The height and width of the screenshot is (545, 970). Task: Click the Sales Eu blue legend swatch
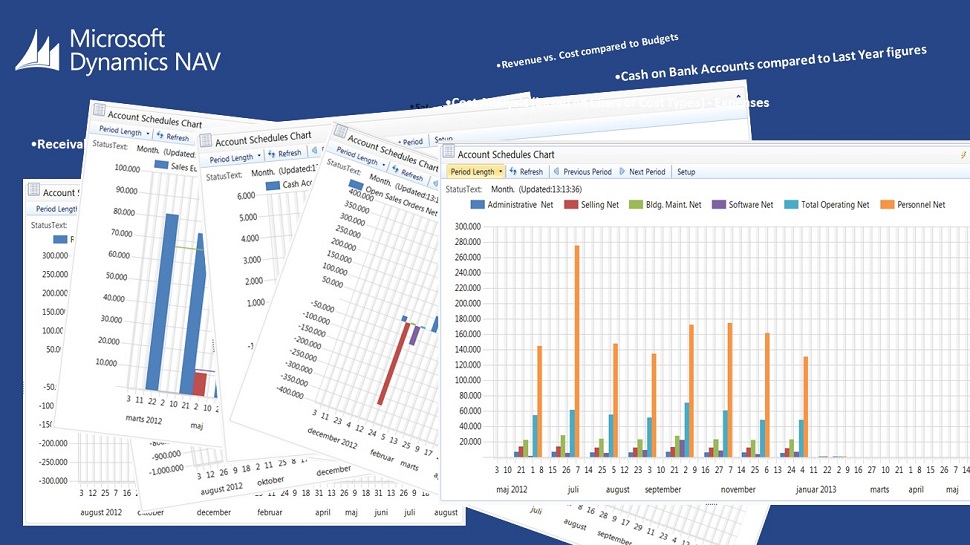161,165
